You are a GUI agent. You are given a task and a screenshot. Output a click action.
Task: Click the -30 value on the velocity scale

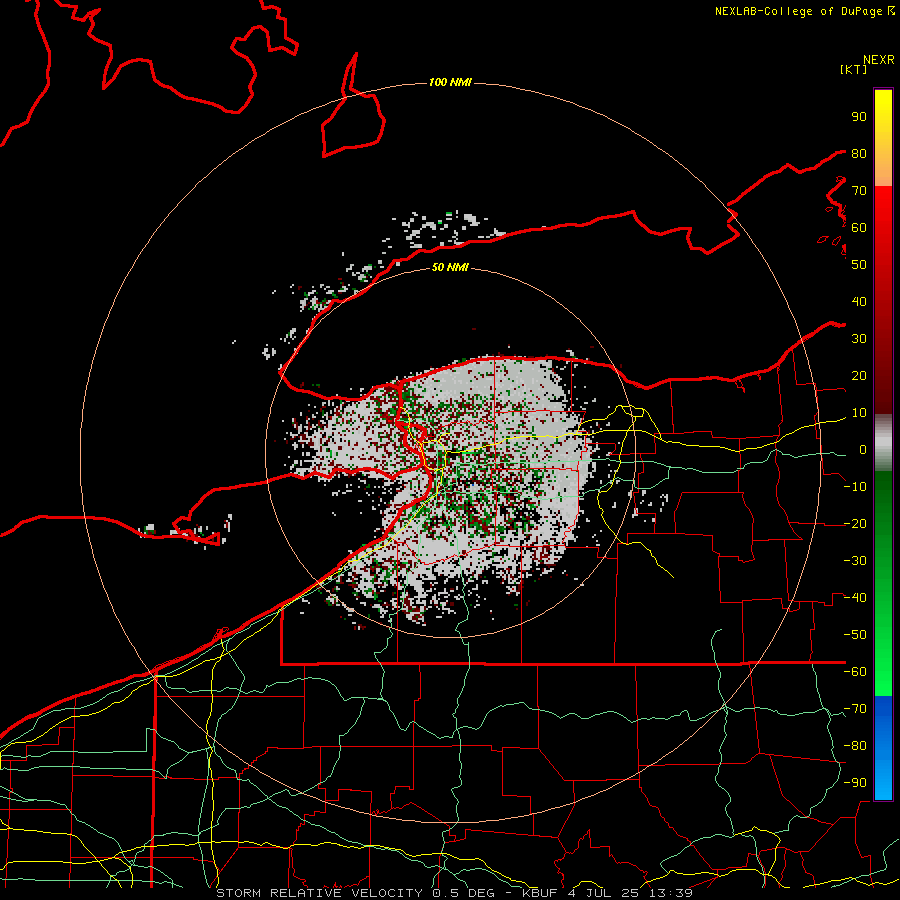(855, 561)
